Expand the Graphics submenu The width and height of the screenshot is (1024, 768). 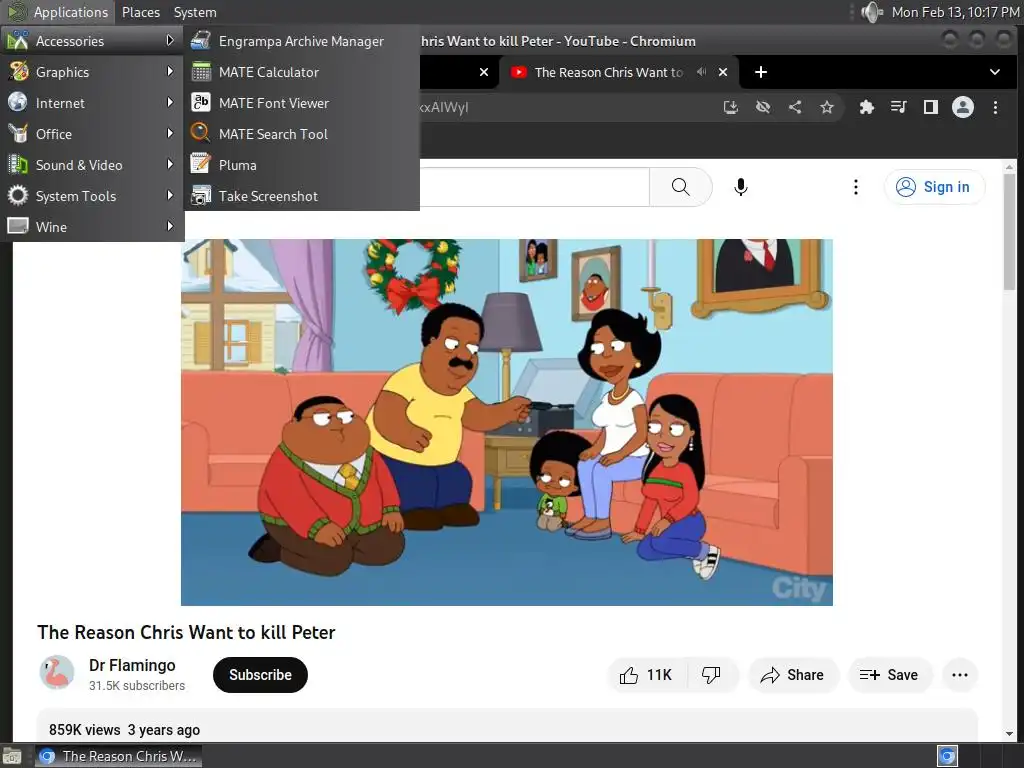coord(91,72)
